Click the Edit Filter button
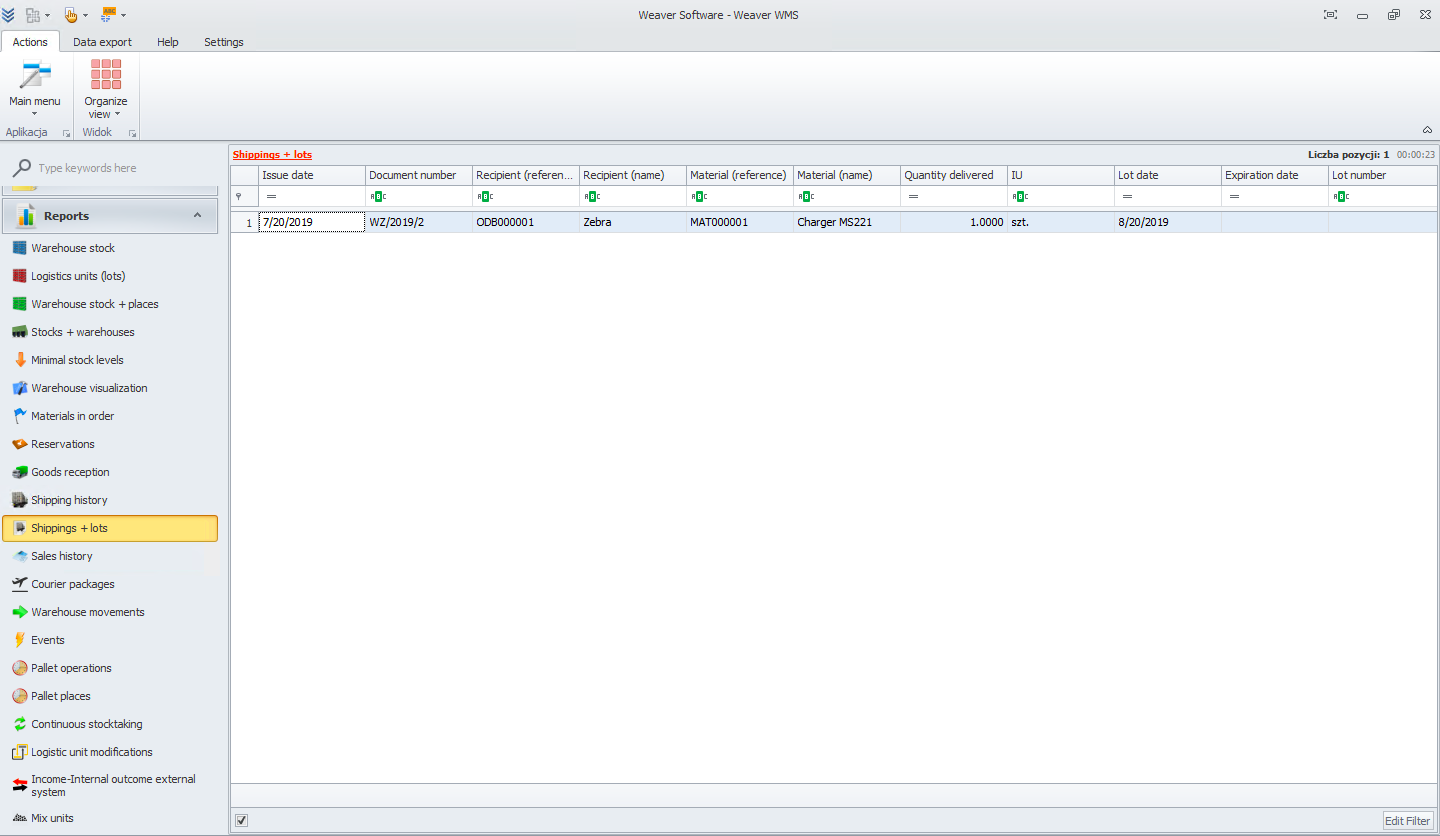 tap(1407, 821)
